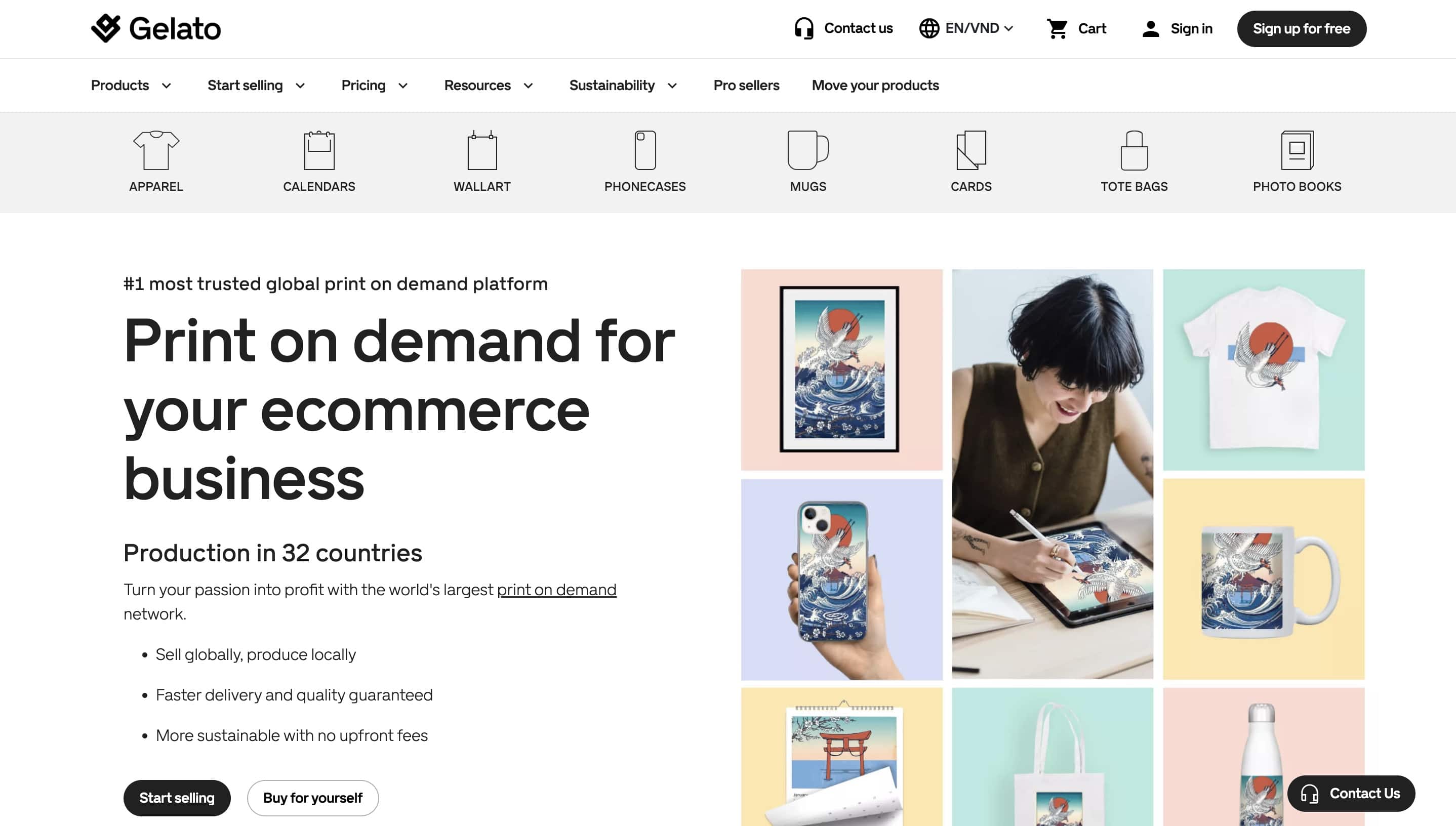Click the Production in 32 countries heading

tap(272, 553)
